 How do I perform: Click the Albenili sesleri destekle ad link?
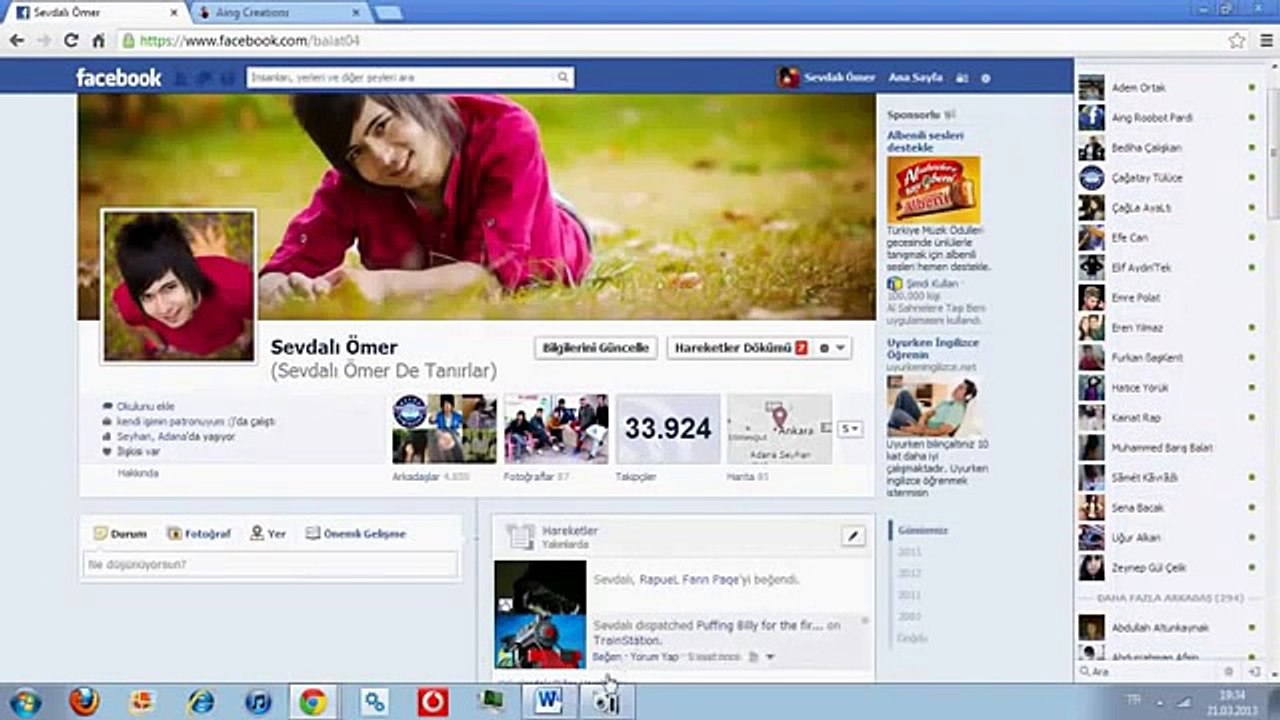(925, 141)
